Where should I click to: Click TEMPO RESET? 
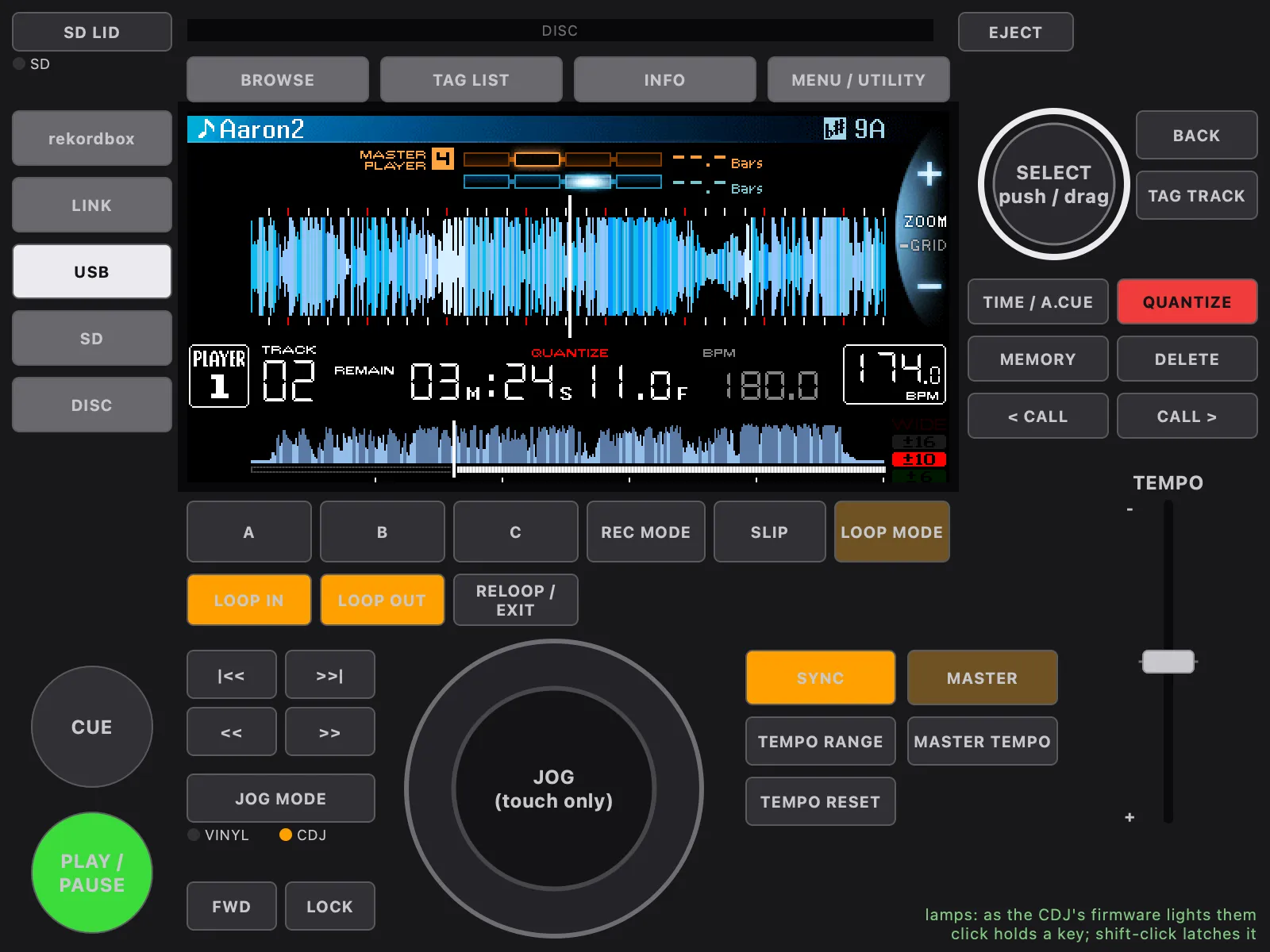(x=821, y=801)
